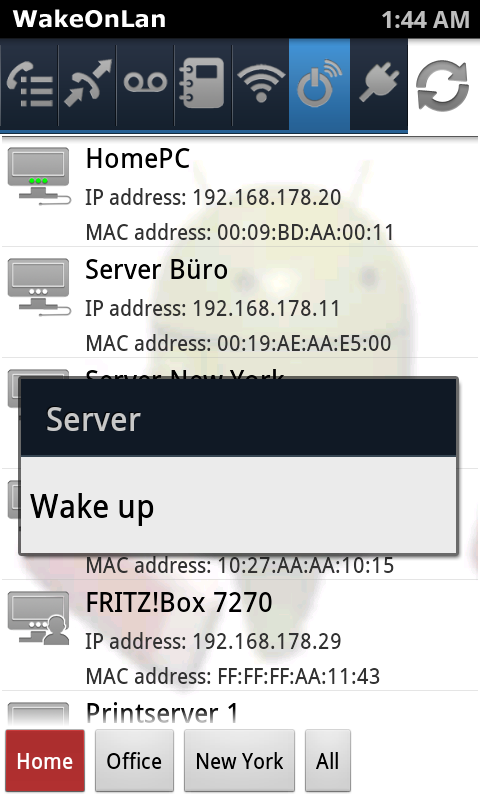Screen dimensions: 480x800
Task: Select the Home filter button
Action: [45, 760]
